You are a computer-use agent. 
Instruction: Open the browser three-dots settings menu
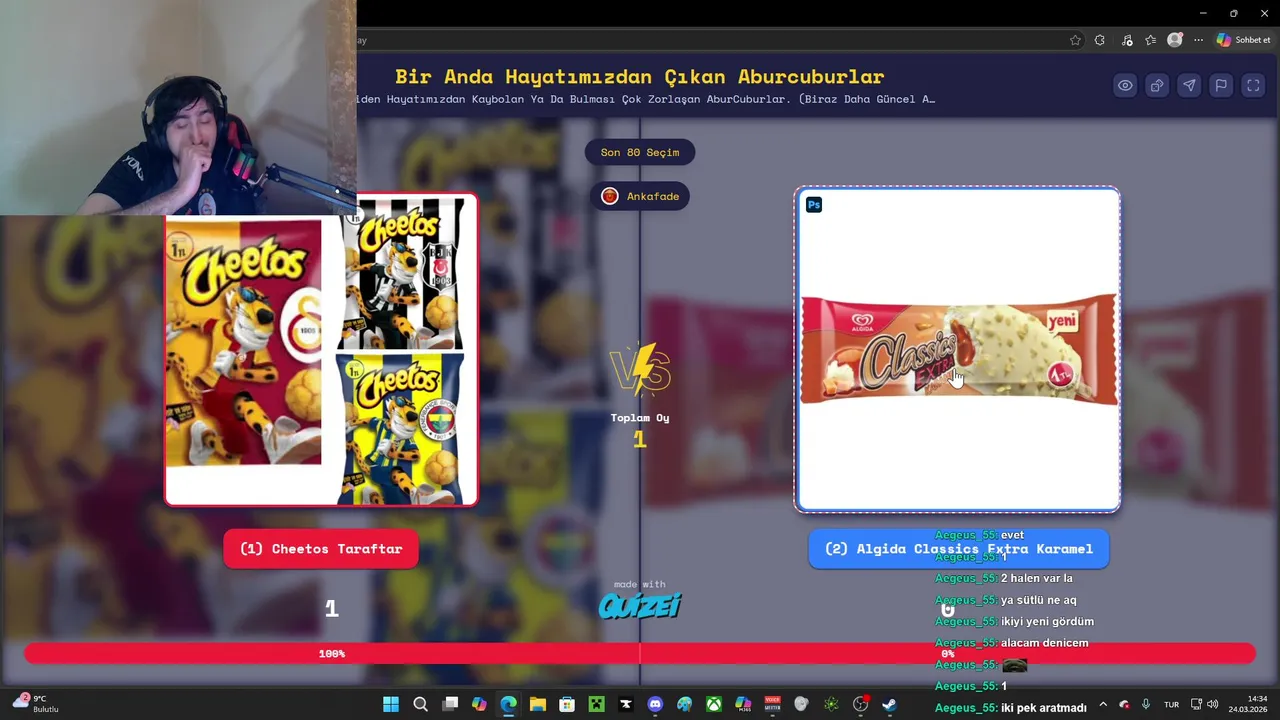coord(1198,40)
